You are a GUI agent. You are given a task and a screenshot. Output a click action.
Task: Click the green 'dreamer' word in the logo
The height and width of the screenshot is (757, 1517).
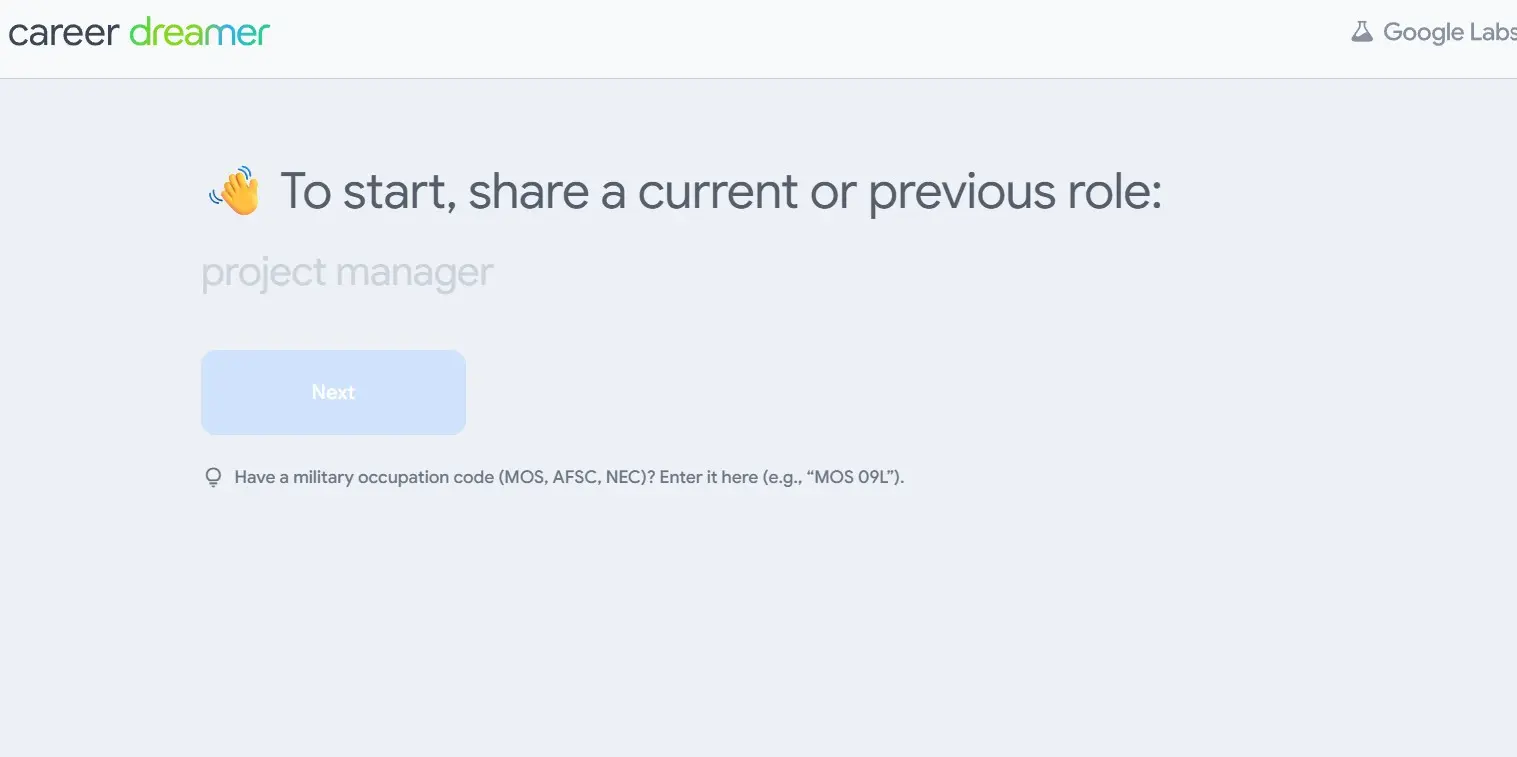(x=200, y=32)
